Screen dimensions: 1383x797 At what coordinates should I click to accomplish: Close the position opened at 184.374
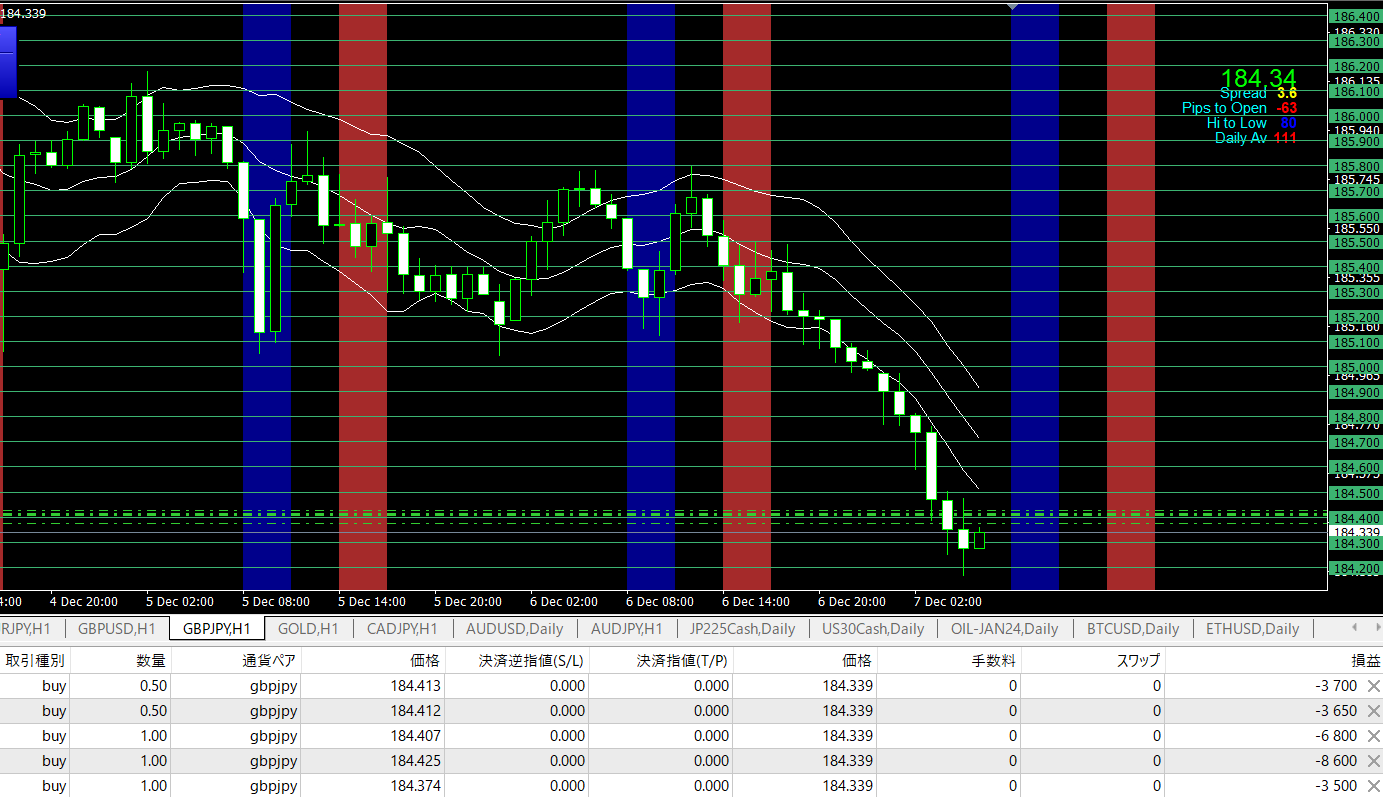pyautogui.click(x=1373, y=786)
